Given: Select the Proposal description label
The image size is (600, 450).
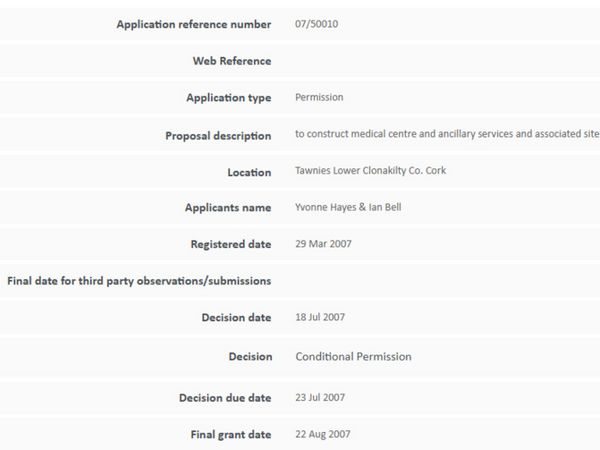Looking at the screenshot, I should click(218, 136).
